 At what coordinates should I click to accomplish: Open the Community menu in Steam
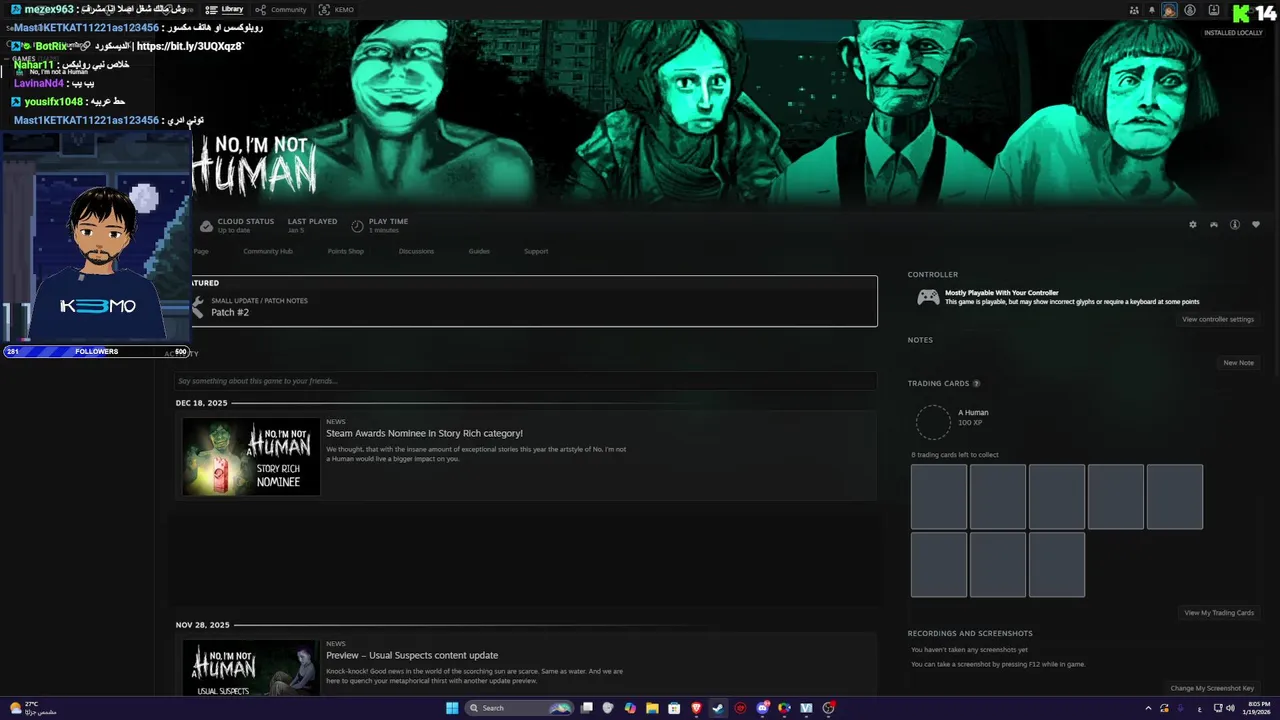click(x=281, y=10)
